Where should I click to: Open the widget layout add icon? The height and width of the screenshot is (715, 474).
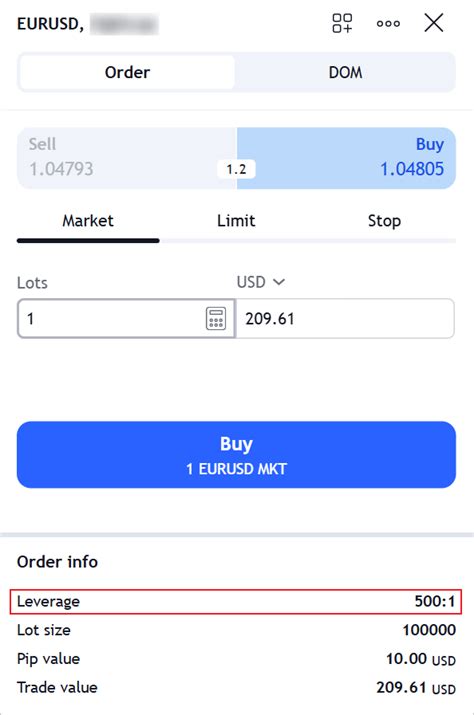342,23
